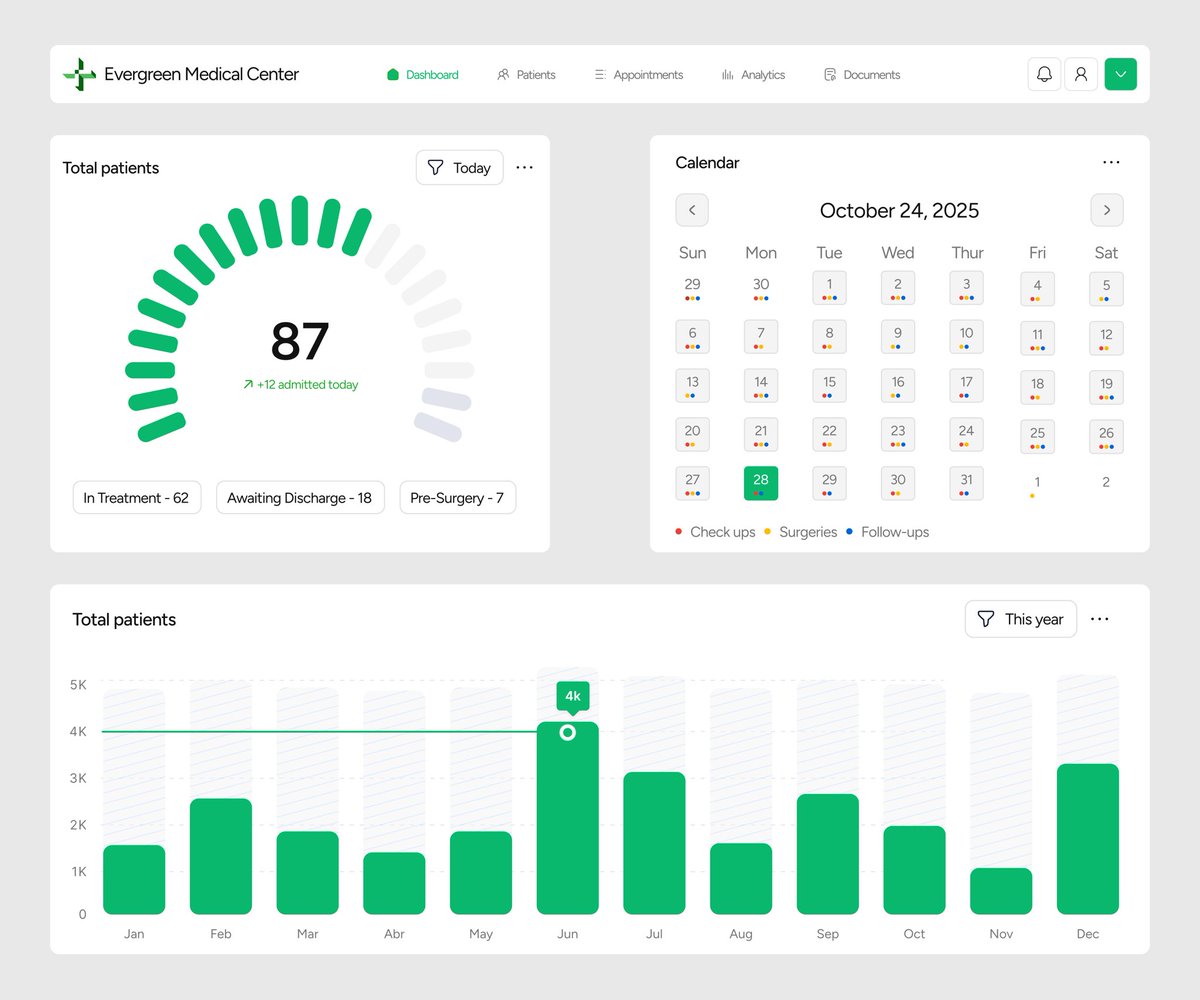Go to previous month with left chevron
This screenshot has height=1000, width=1200.
[692, 210]
